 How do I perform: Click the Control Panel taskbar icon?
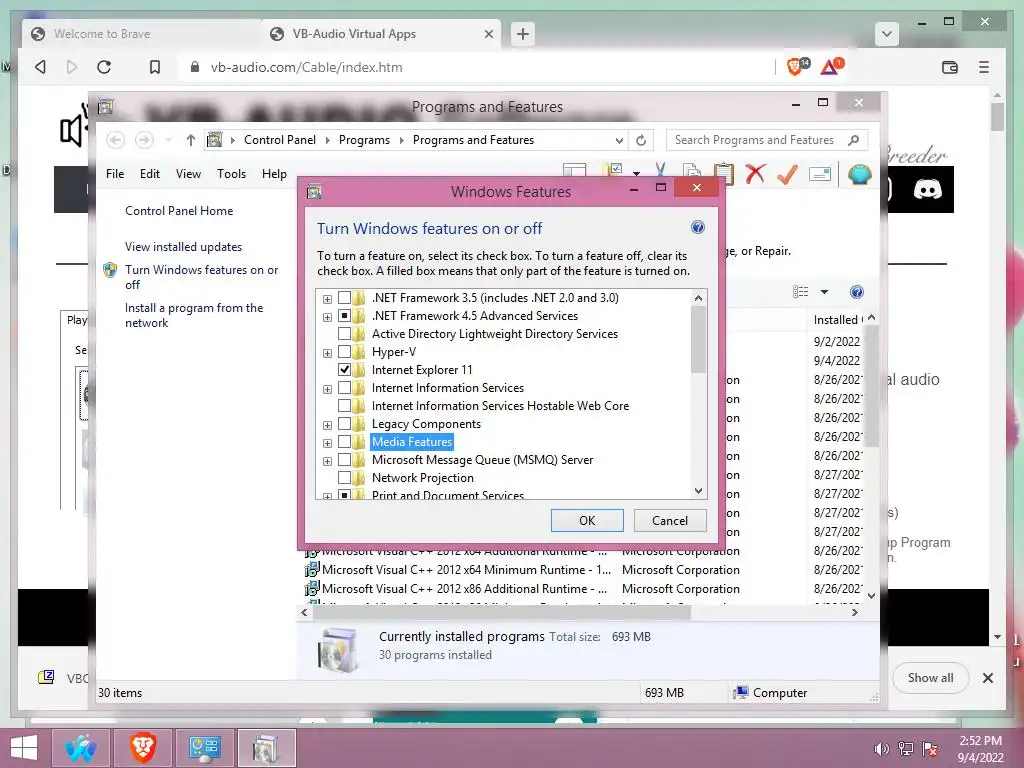(x=204, y=748)
